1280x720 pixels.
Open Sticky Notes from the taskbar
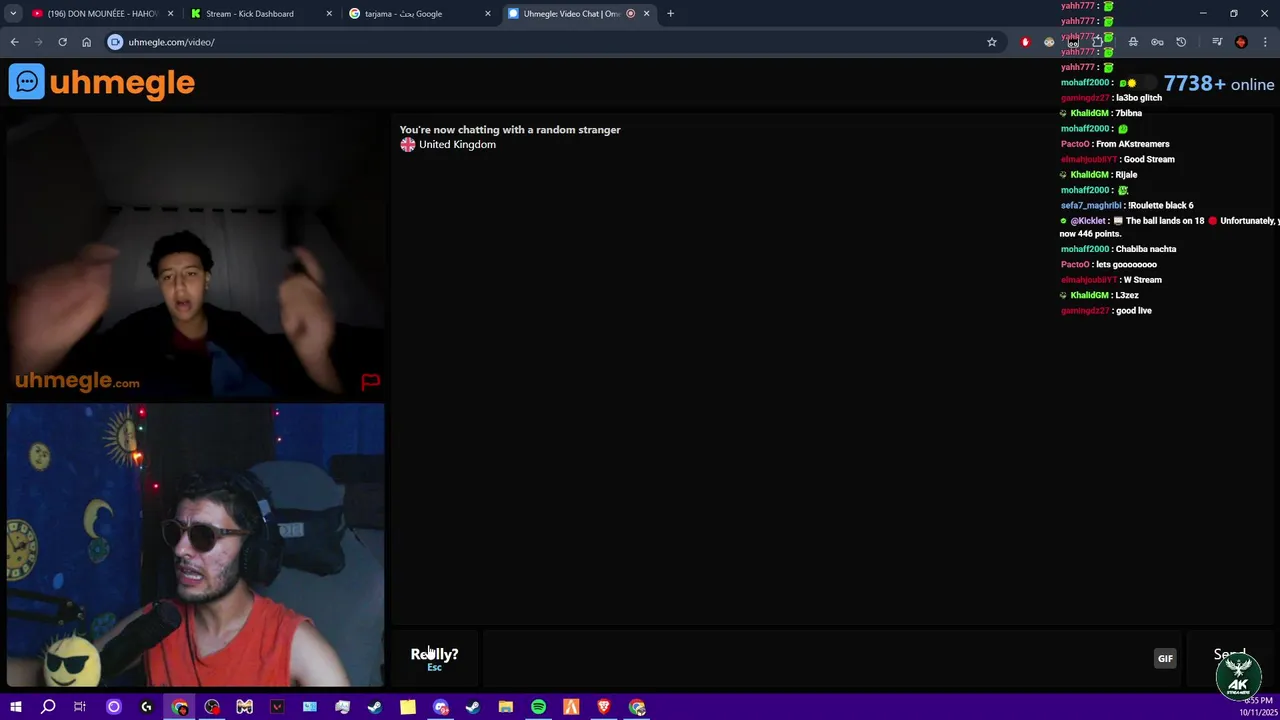[x=408, y=707]
